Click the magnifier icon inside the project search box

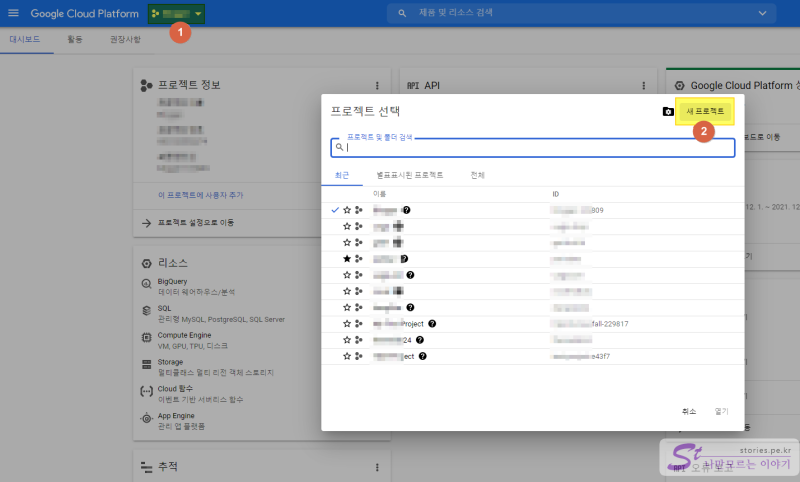click(339, 147)
